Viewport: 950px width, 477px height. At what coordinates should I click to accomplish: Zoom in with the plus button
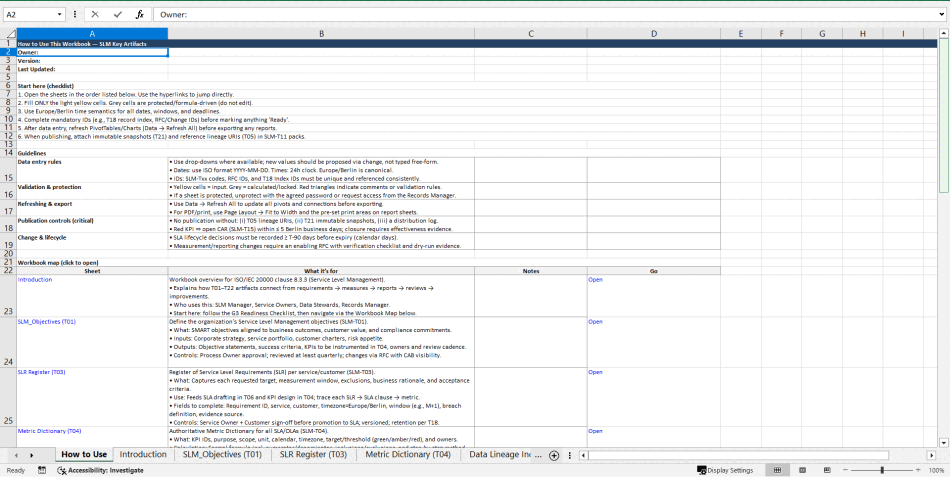(918, 470)
